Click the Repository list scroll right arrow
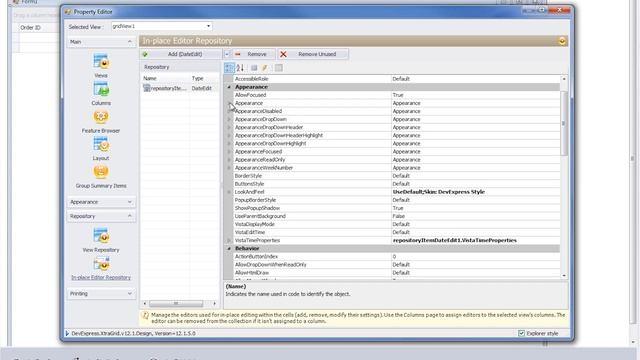The height and width of the screenshot is (360, 640). pos(215,303)
